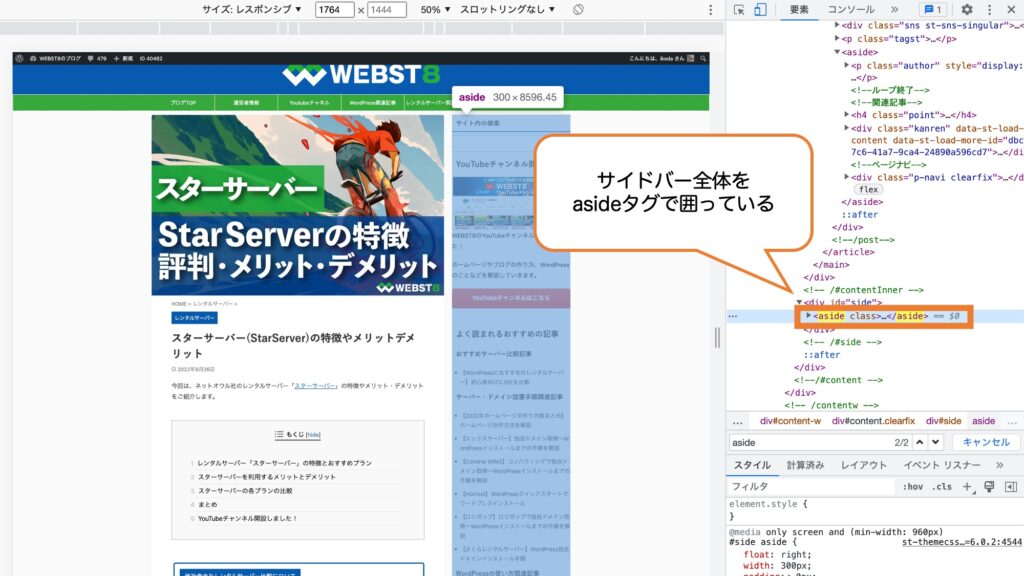This screenshot has height=576, width=1024.
Task: Switch to the 要素 tab
Action: 799,10
